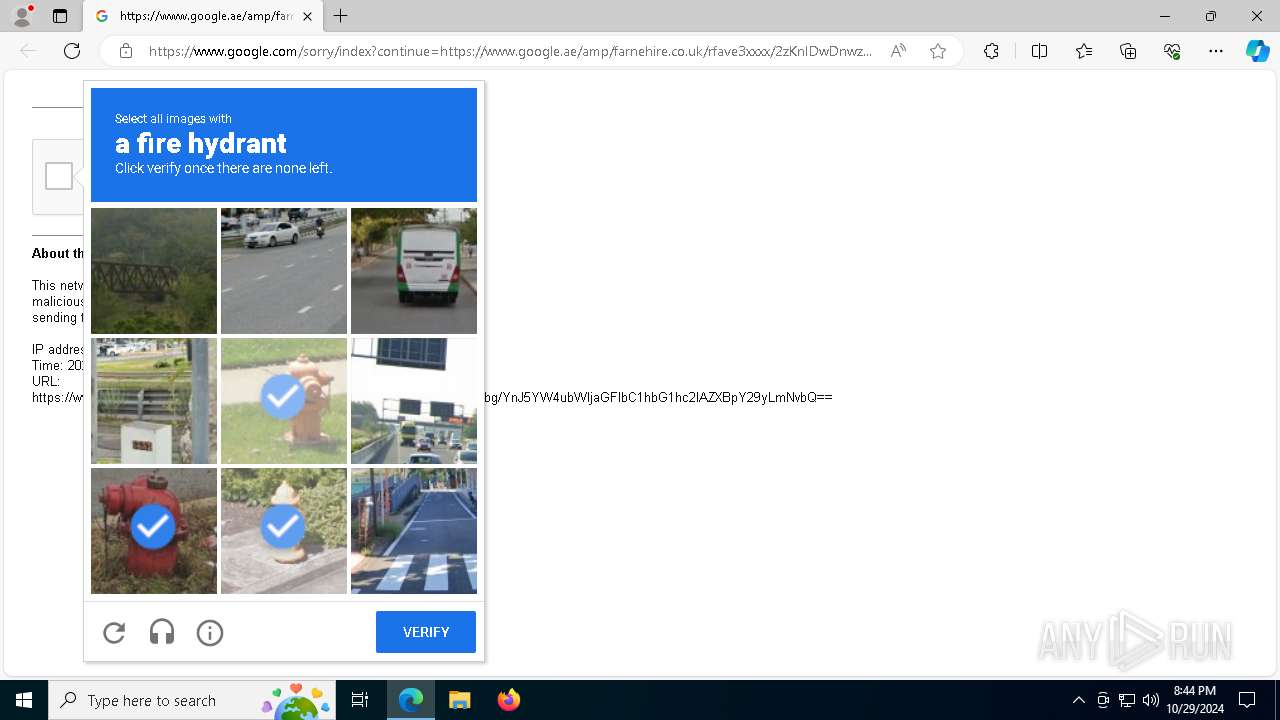Show hidden system tray icons
The height and width of the screenshot is (720, 1280).
pyautogui.click(x=1078, y=700)
